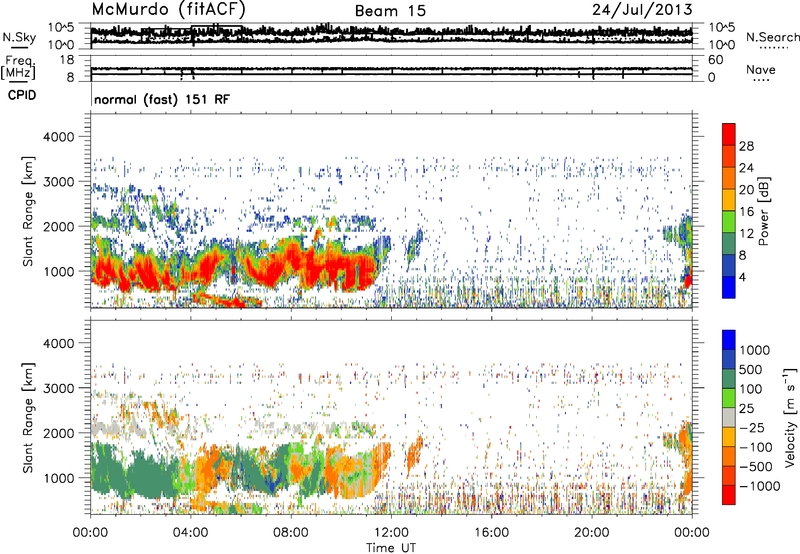Click 'normal (fast) 151 RF' text
This screenshot has height=554, width=800.
click(162, 99)
